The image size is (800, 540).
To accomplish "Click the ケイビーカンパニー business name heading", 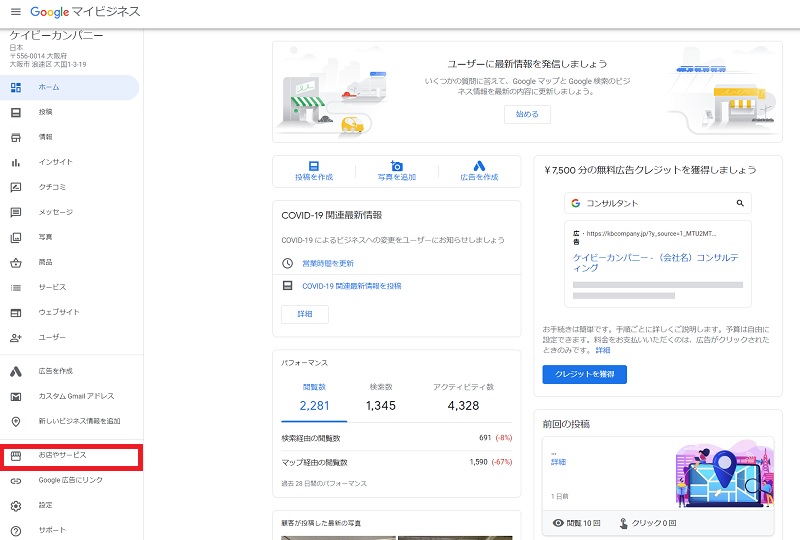I will tap(56, 36).
